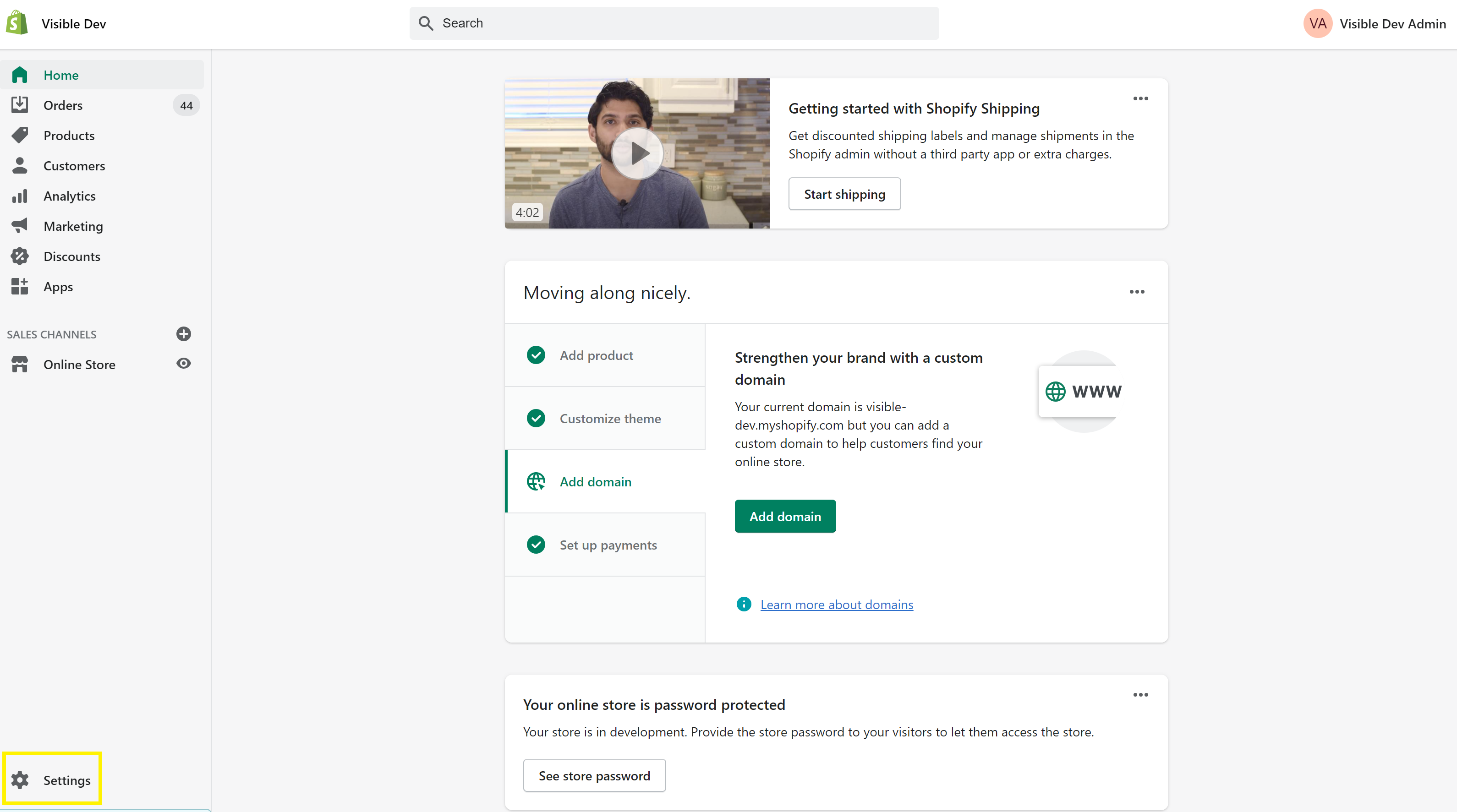Select the Customize theme setup step
The width and height of the screenshot is (1457, 812).
pos(605,419)
